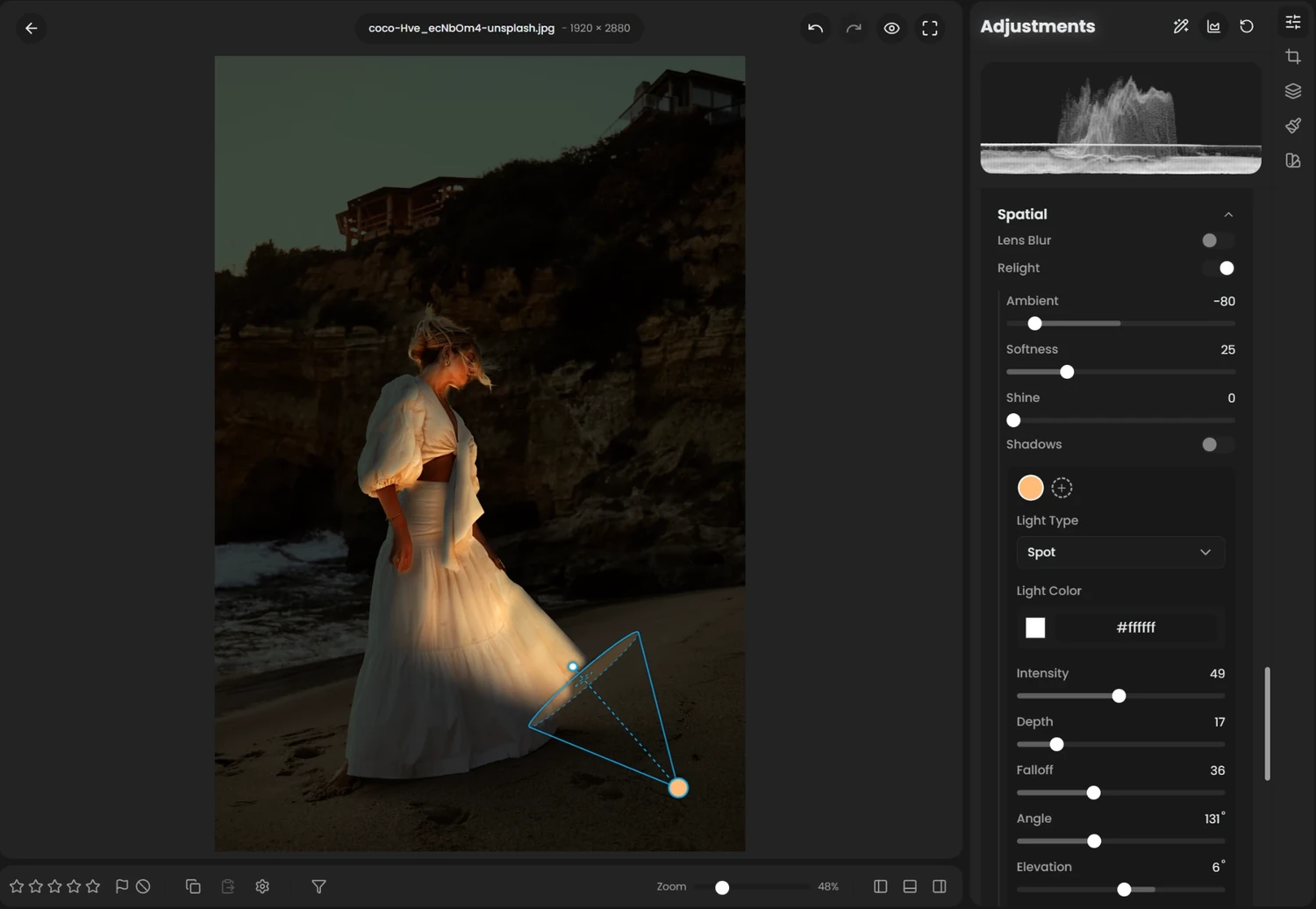Add a new light source
Screen dimensions: 1316x909
click(x=1062, y=488)
